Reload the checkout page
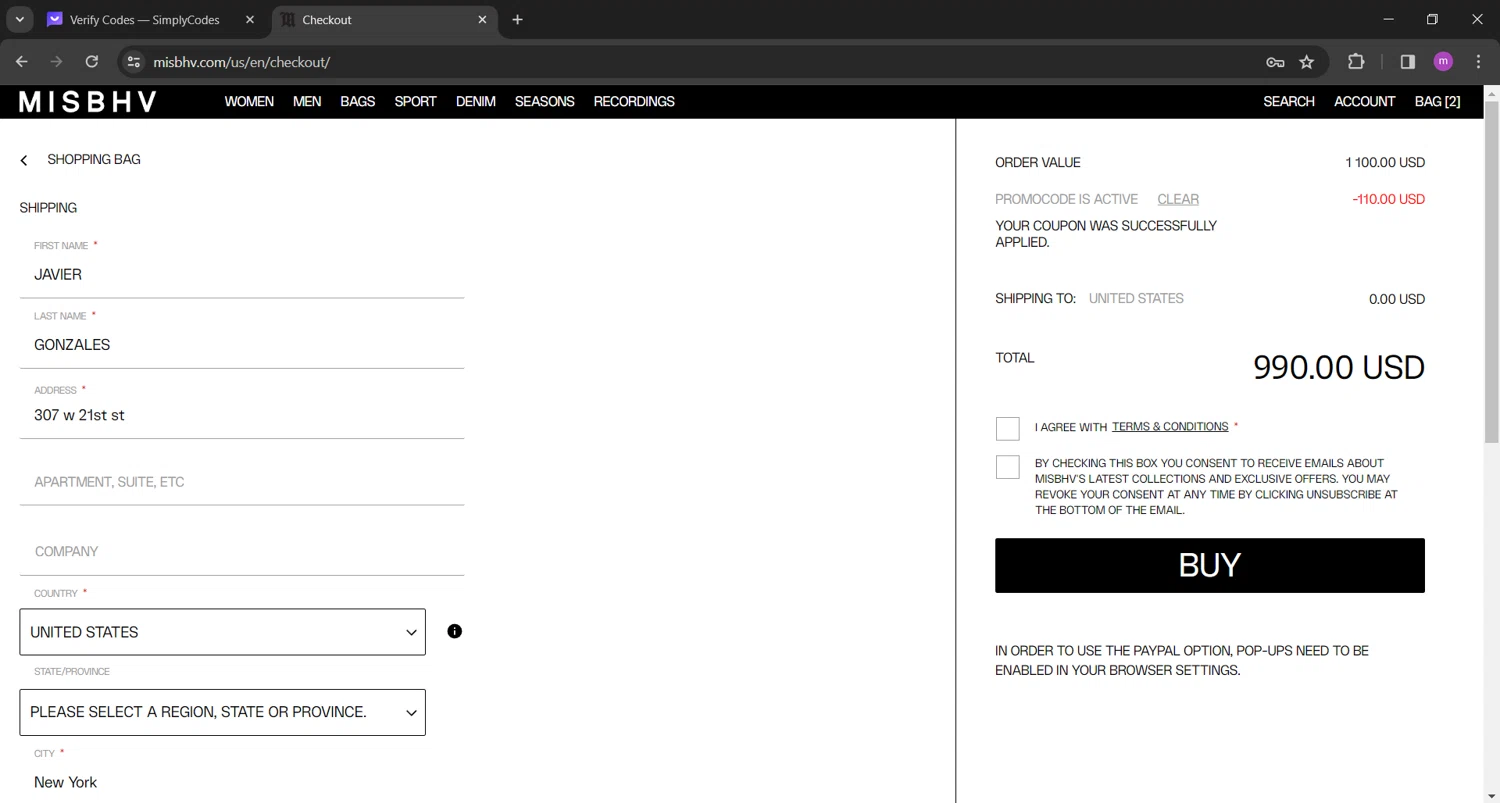The width and height of the screenshot is (1500, 803). click(92, 62)
